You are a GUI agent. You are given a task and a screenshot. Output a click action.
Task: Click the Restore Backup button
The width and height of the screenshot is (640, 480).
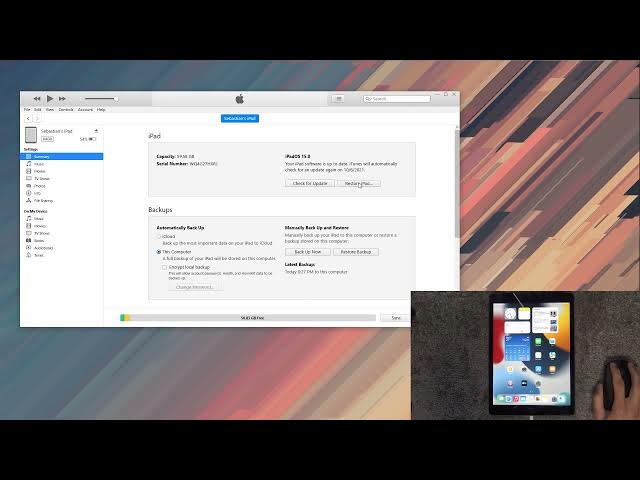[356, 252]
